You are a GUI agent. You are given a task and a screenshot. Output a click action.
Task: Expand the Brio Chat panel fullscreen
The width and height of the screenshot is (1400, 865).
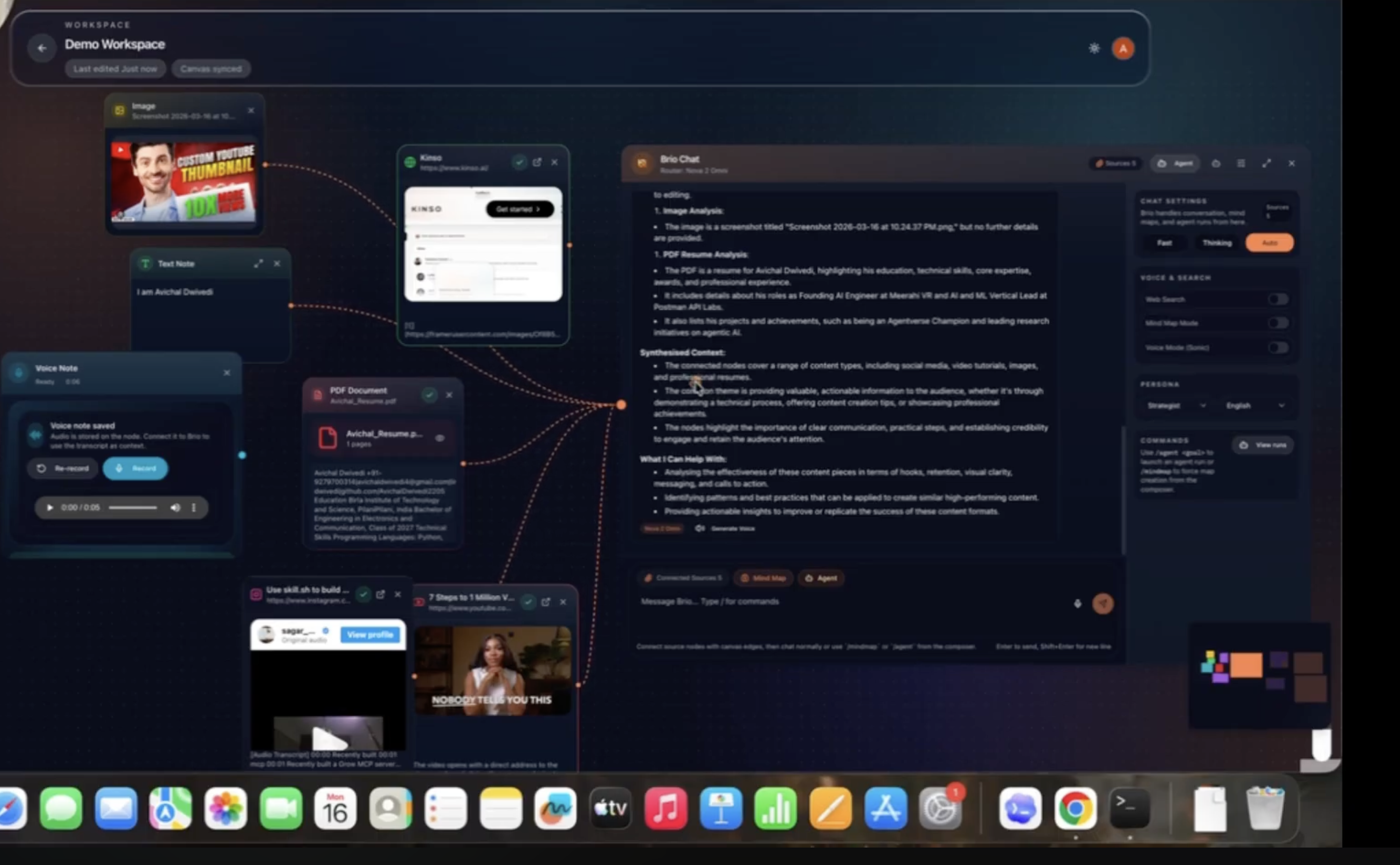(1266, 164)
